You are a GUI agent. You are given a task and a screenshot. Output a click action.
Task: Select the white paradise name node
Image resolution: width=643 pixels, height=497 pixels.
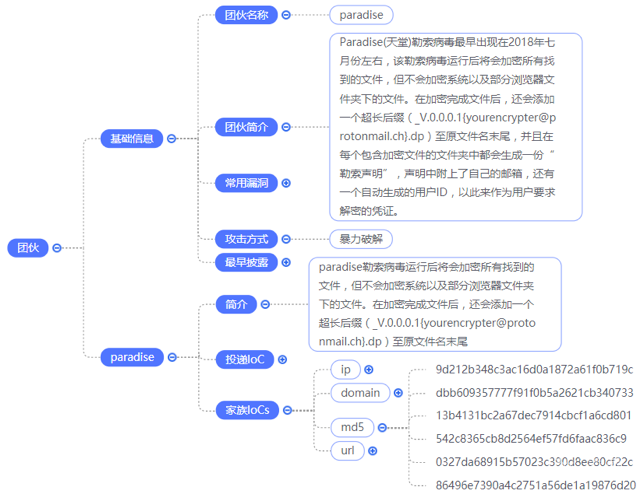pos(361,15)
